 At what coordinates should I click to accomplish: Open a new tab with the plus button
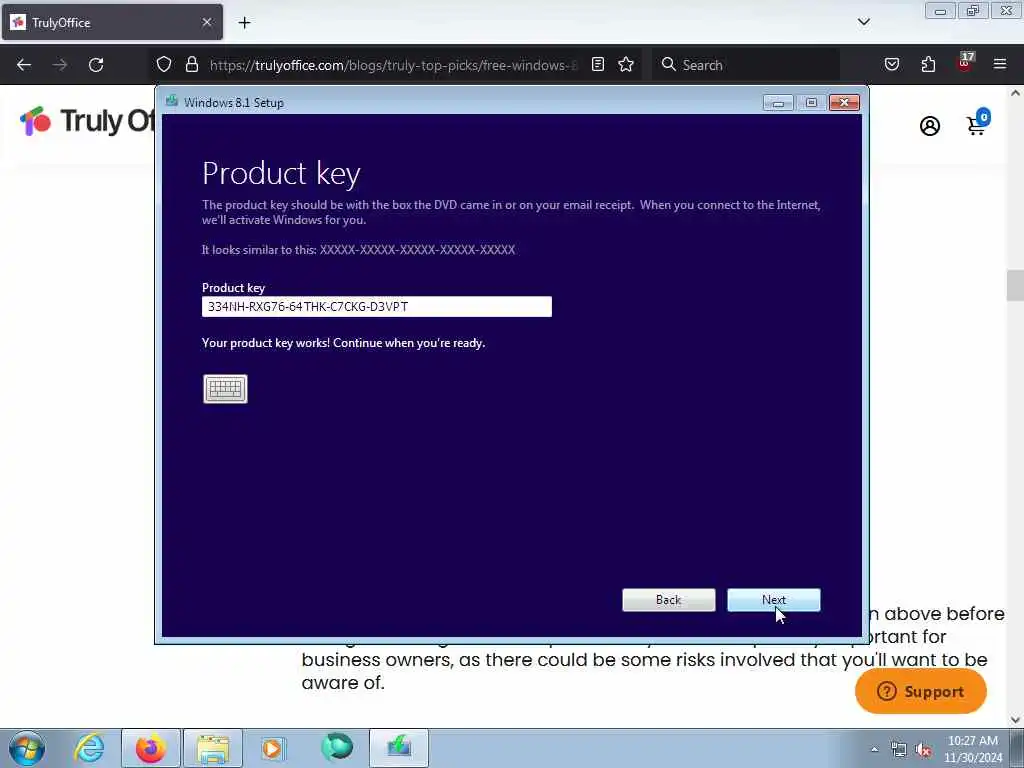[244, 23]
